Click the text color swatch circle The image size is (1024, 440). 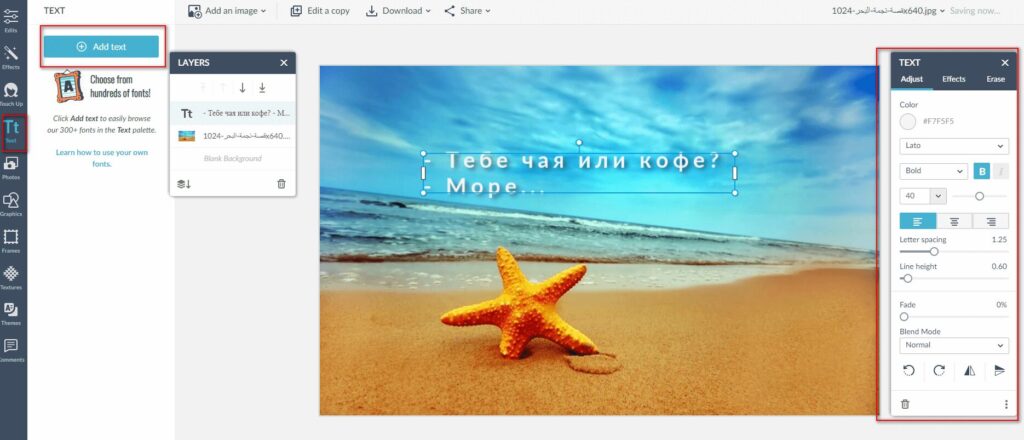[908, 121]
